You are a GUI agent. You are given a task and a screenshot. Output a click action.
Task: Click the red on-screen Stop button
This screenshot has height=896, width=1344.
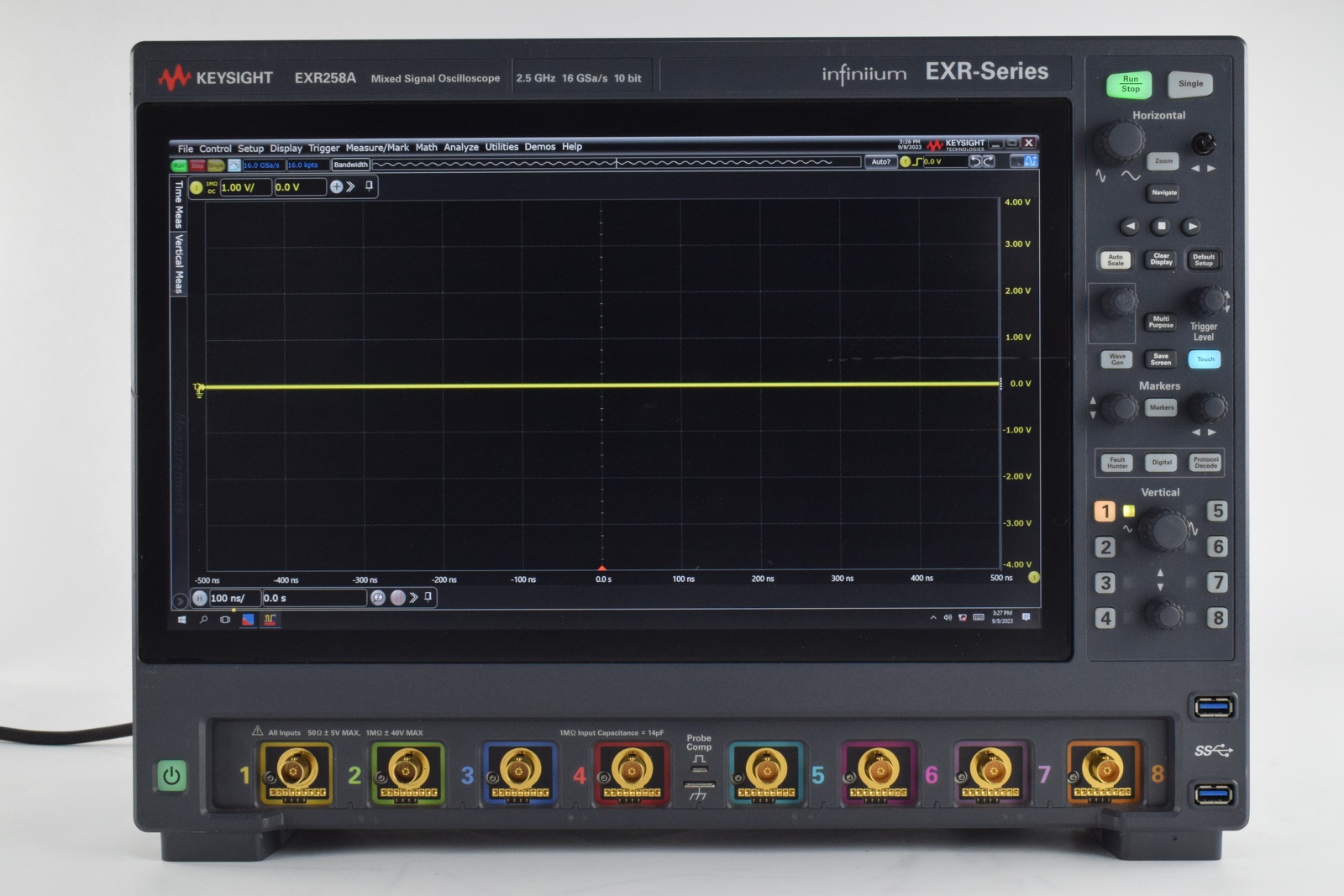coord(197,165)
